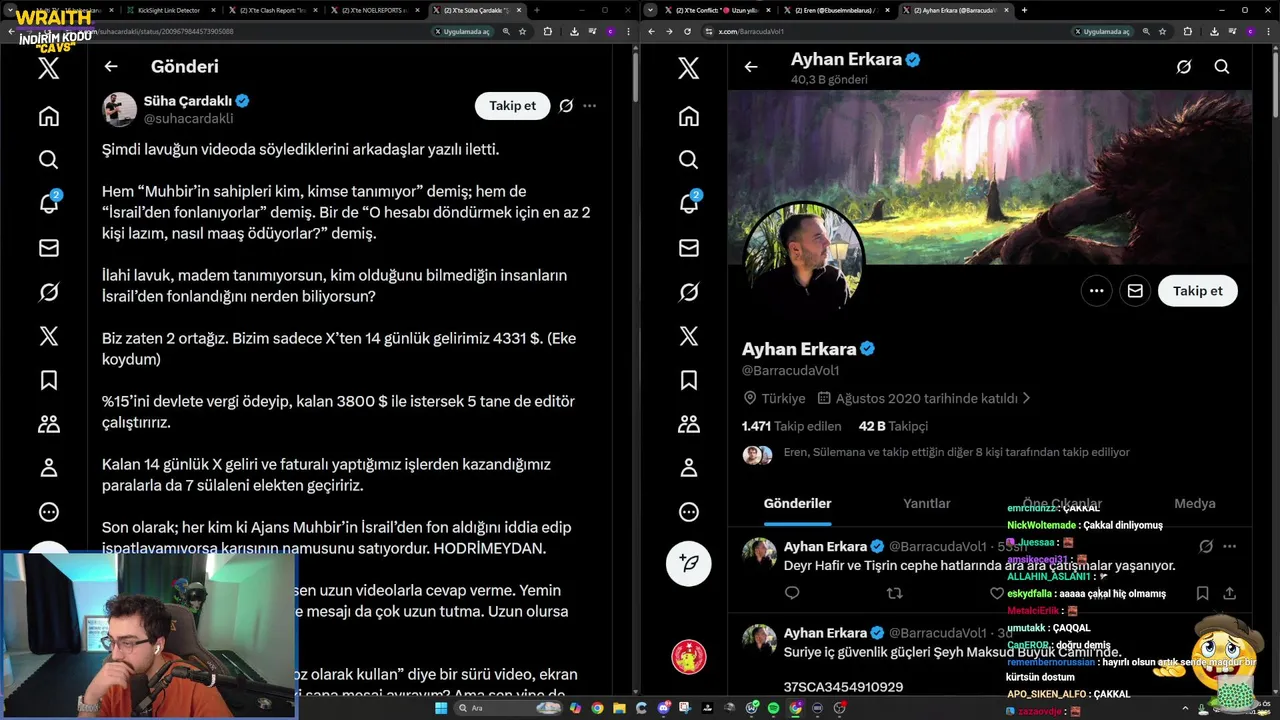Bookmark the Deyr Hafir post
1280x720 pixels.
coord(1202,593)
